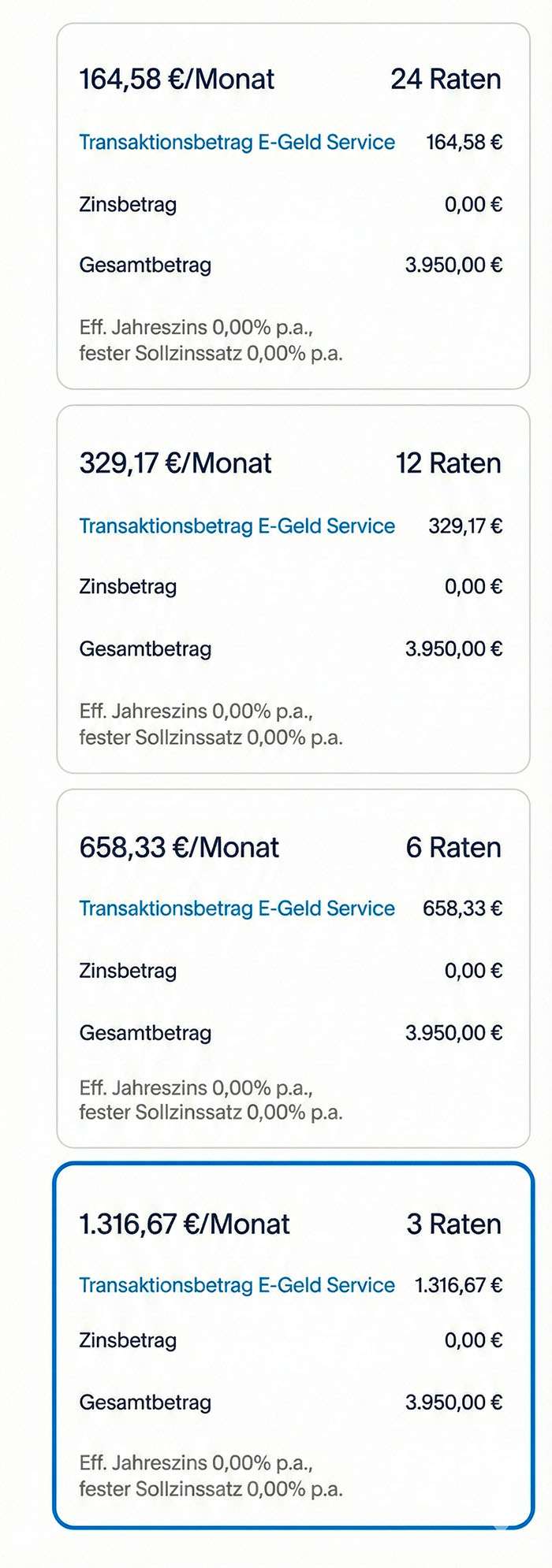Click Eff. Jahreszins note in 24 Raten card

(196, 328)
